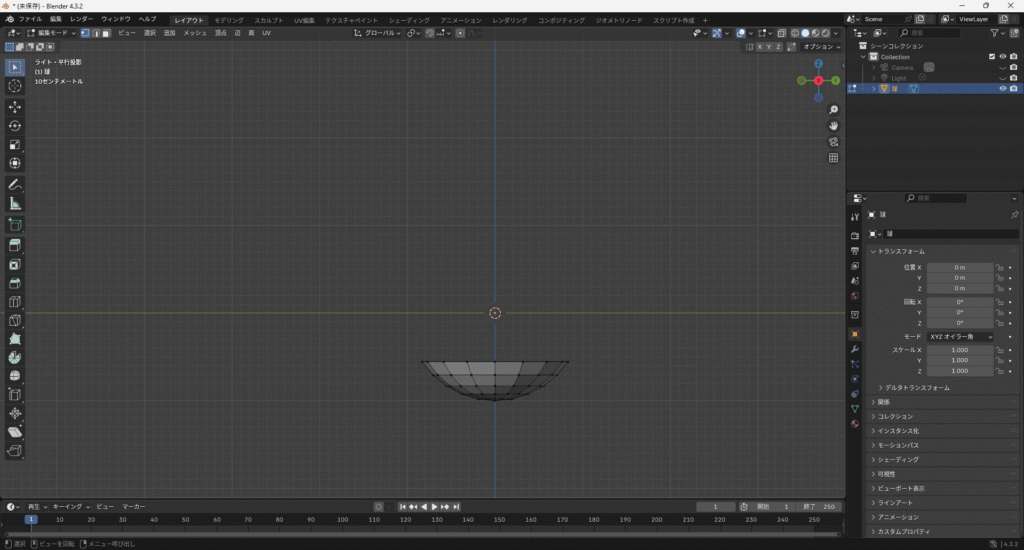
Task: Select the Edge Slide tool
Action: tap(14, 395)
